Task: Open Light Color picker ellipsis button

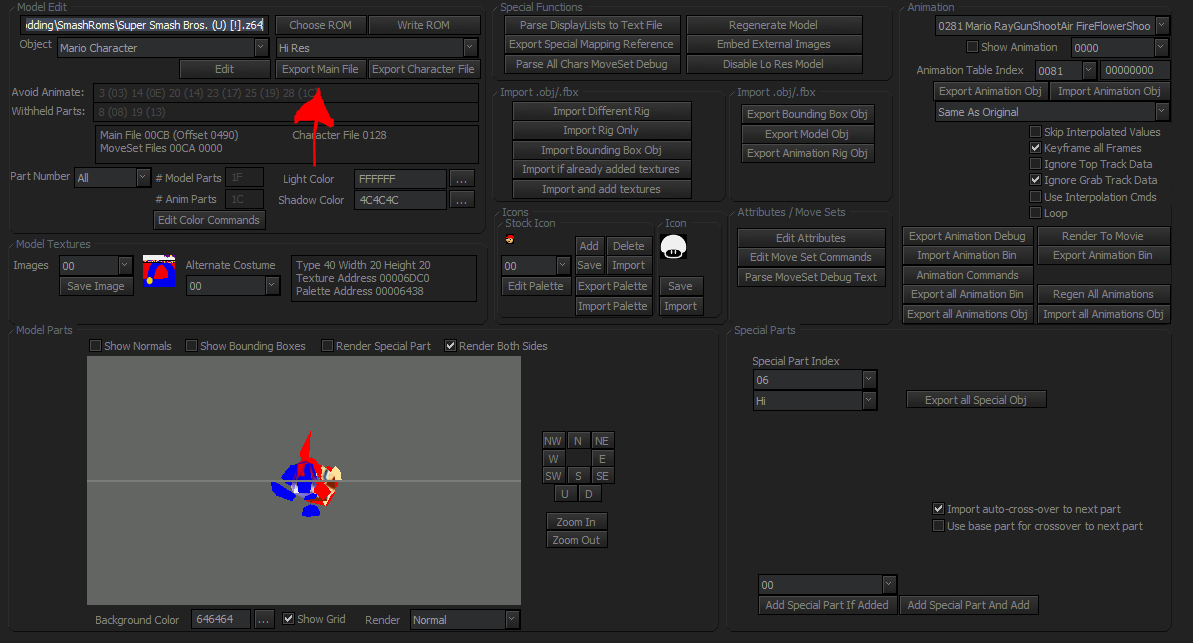Action: coord(462,179)
